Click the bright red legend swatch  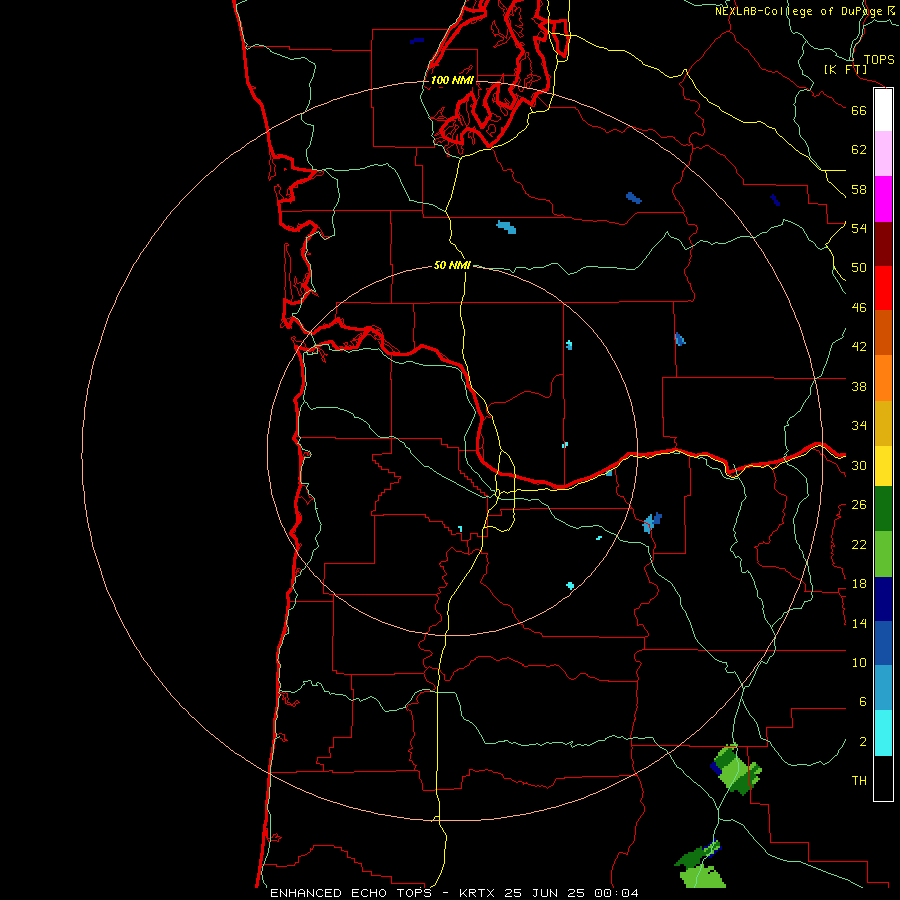[883, 288]
